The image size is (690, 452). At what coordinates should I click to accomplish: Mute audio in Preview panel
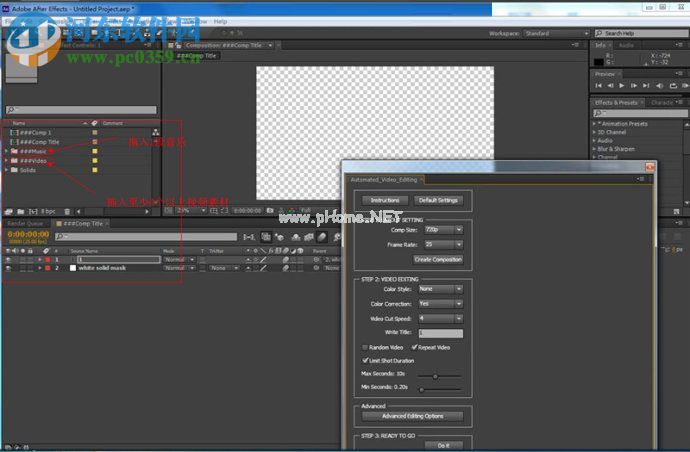659,86
